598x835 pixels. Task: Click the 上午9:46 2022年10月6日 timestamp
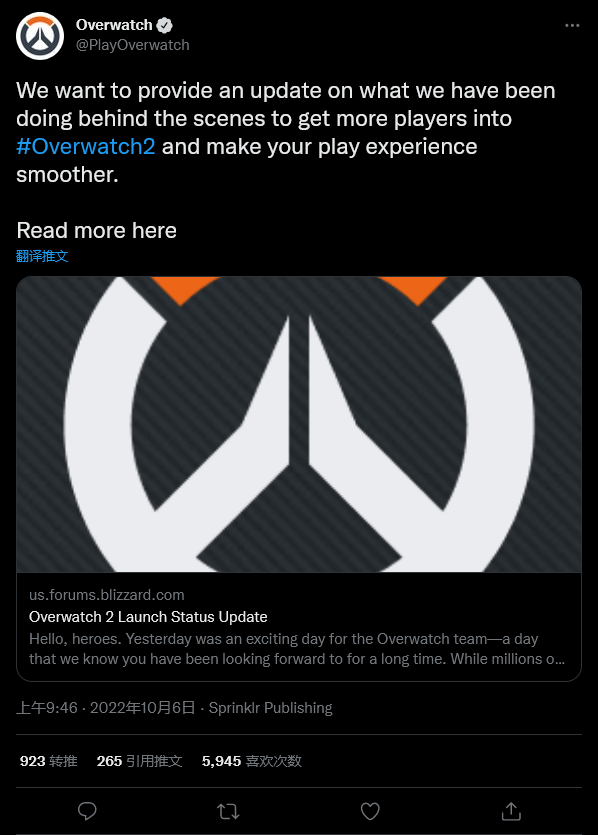click(105, 708)
